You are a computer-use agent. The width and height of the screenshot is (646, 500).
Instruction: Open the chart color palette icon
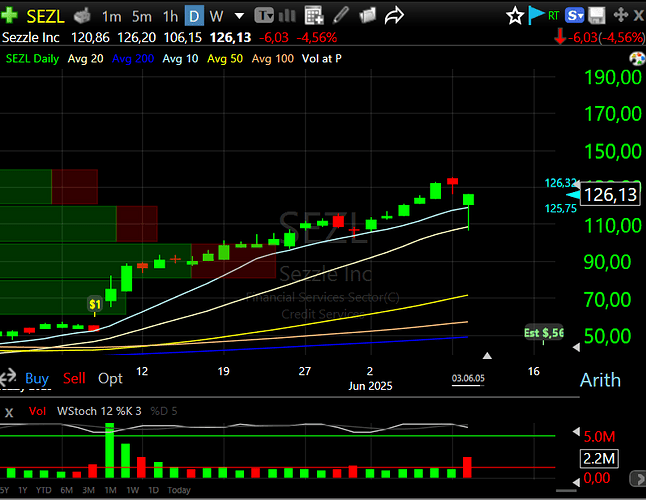pyautogui.click(x=637, y=59)
